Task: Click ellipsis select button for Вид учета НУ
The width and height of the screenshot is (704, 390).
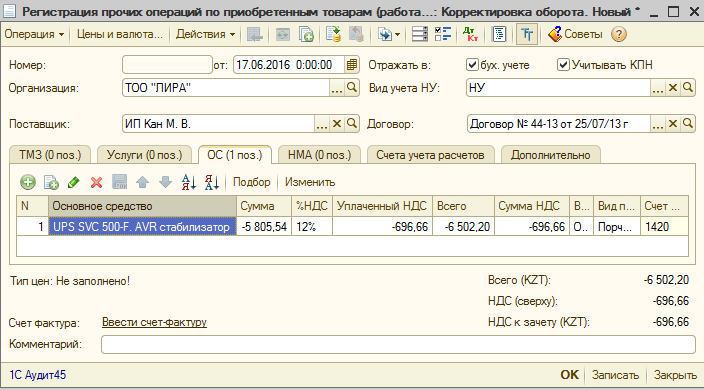Action: [x=658, y=88]
